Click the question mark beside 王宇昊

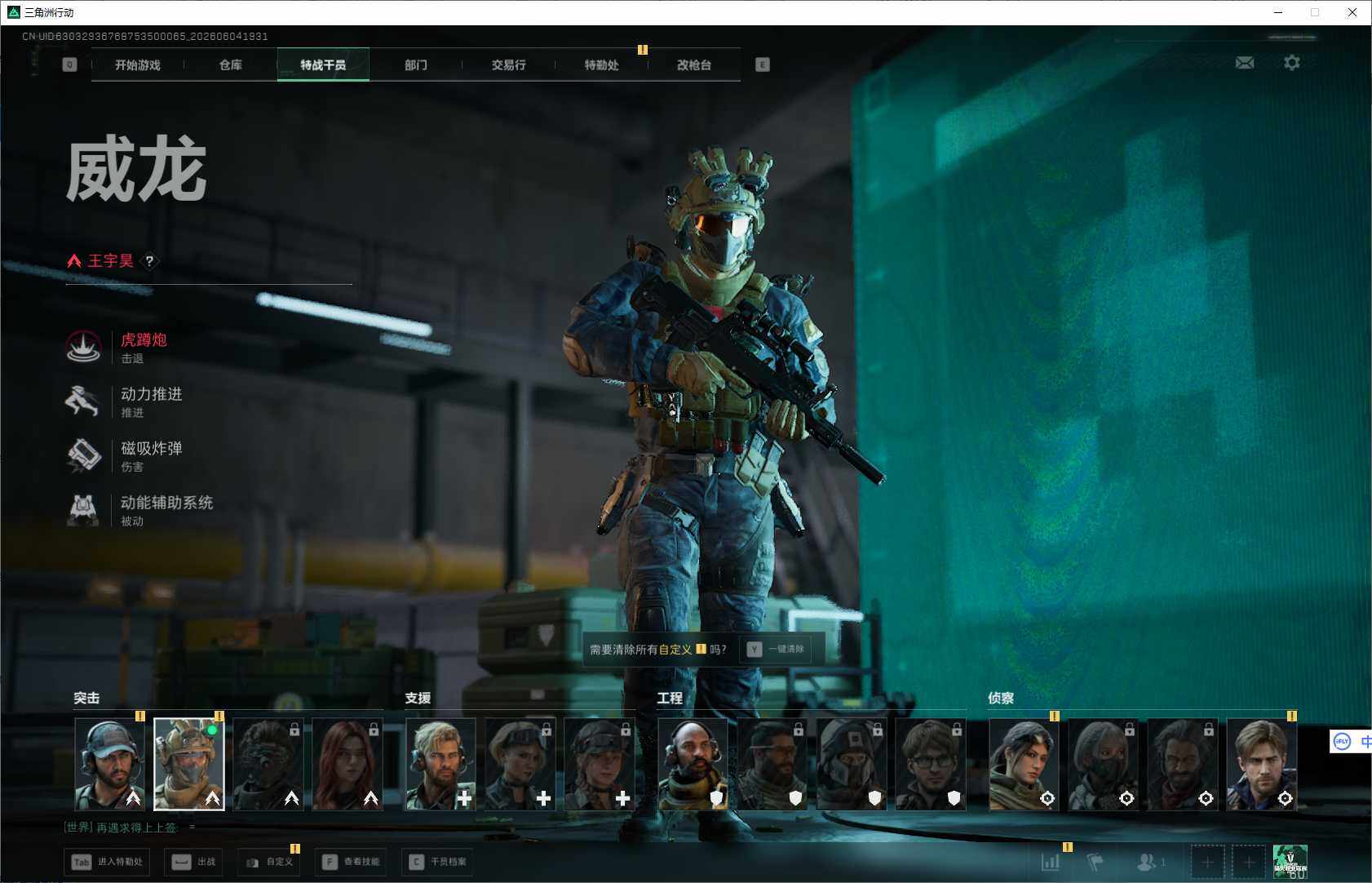click(x=149, y=261)
